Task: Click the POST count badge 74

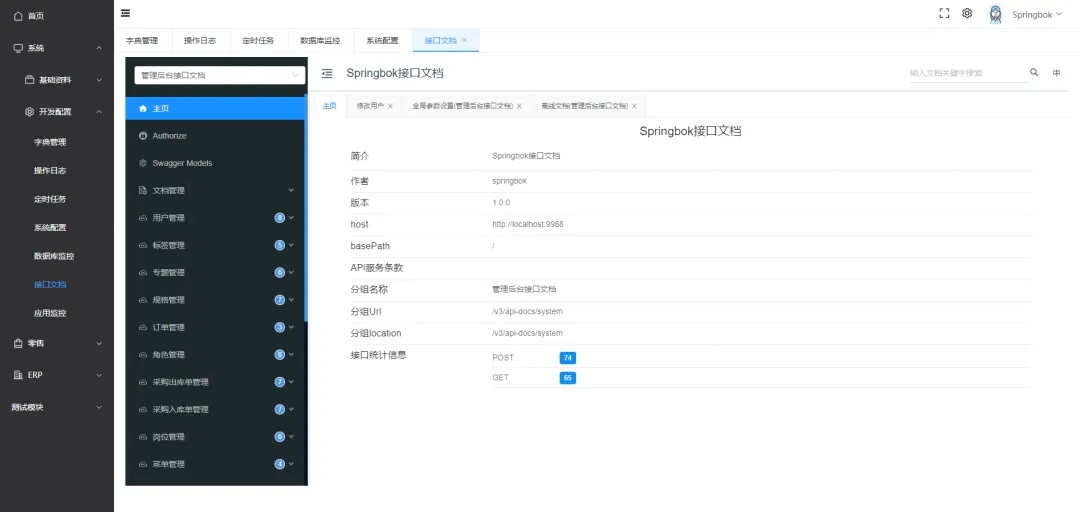Action: [568, 358]
